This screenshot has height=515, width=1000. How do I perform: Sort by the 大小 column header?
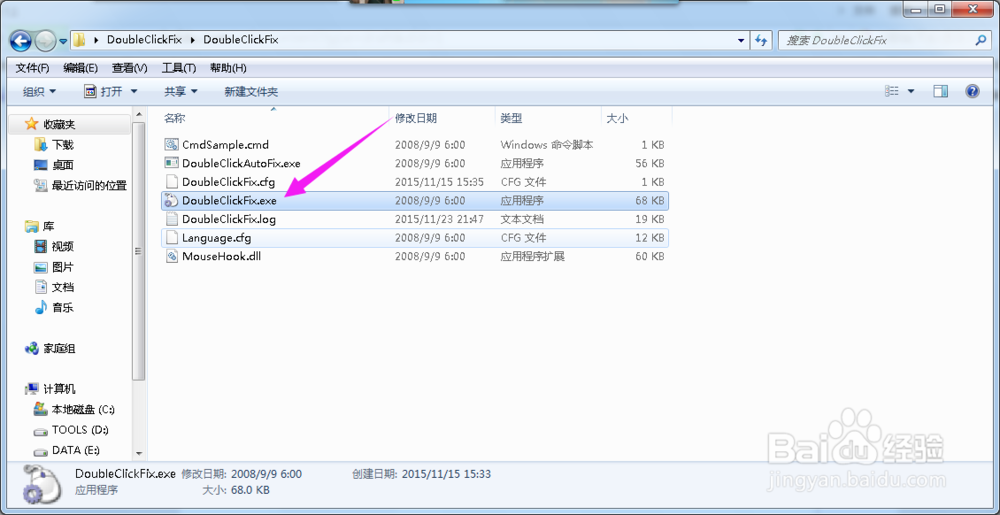point(617,118)
